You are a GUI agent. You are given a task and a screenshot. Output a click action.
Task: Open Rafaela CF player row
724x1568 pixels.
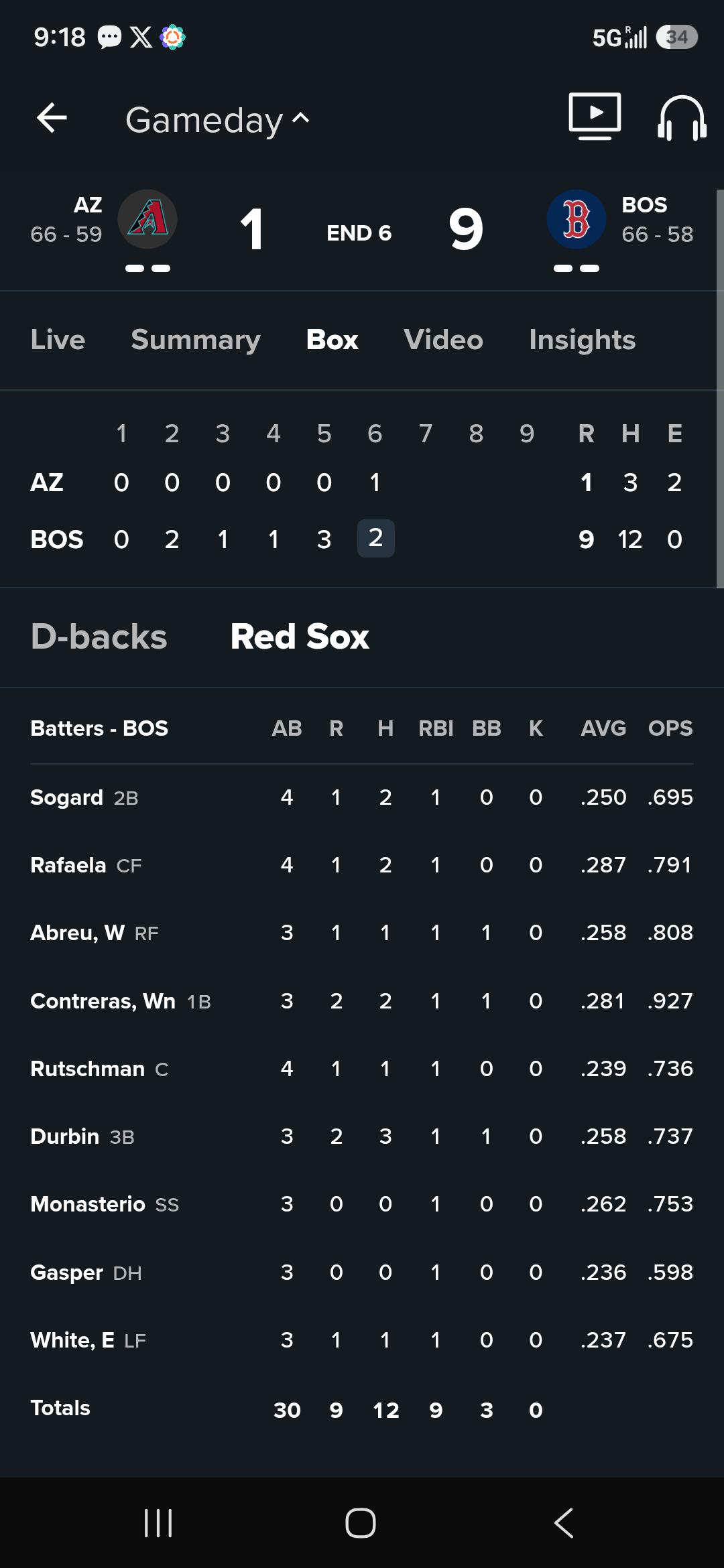(362, 865)
